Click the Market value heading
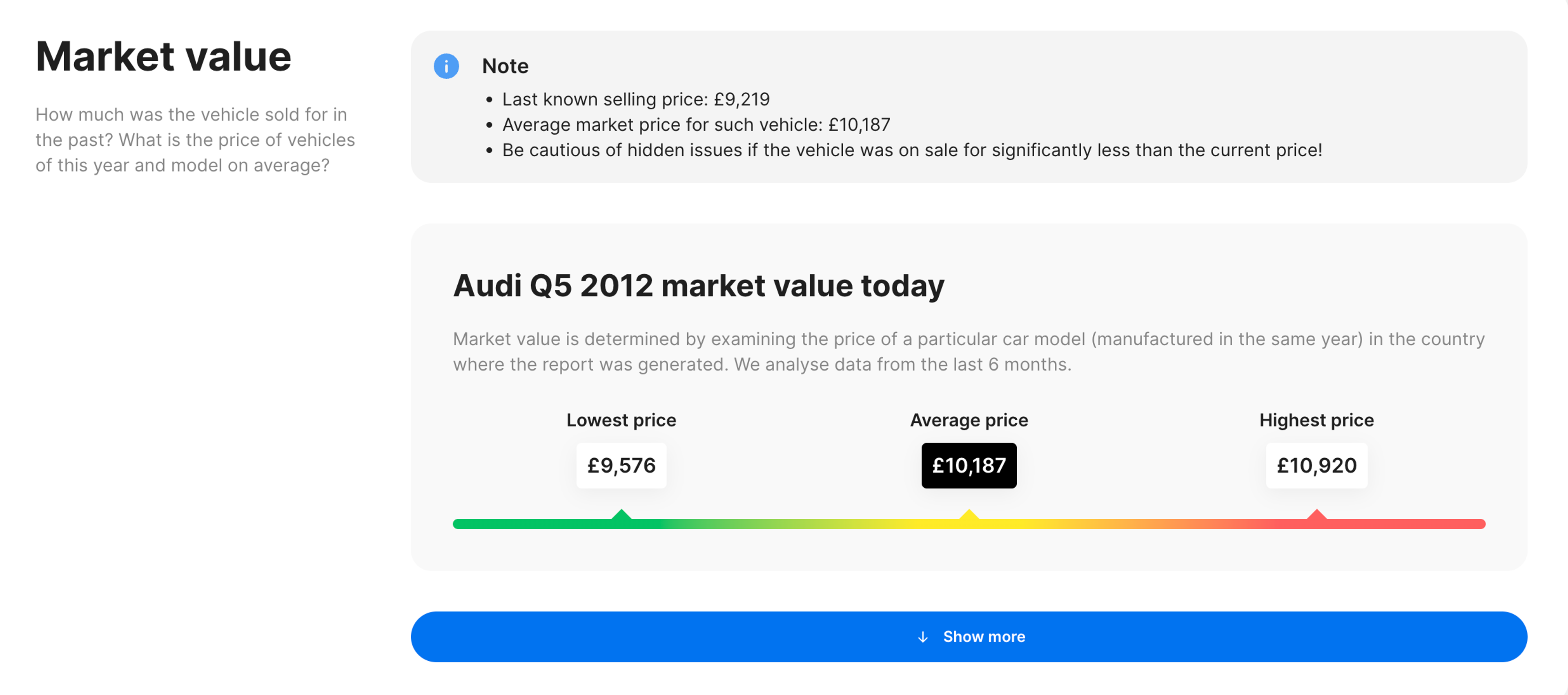This screenshot has width=1568, height=695. point(163,57)
